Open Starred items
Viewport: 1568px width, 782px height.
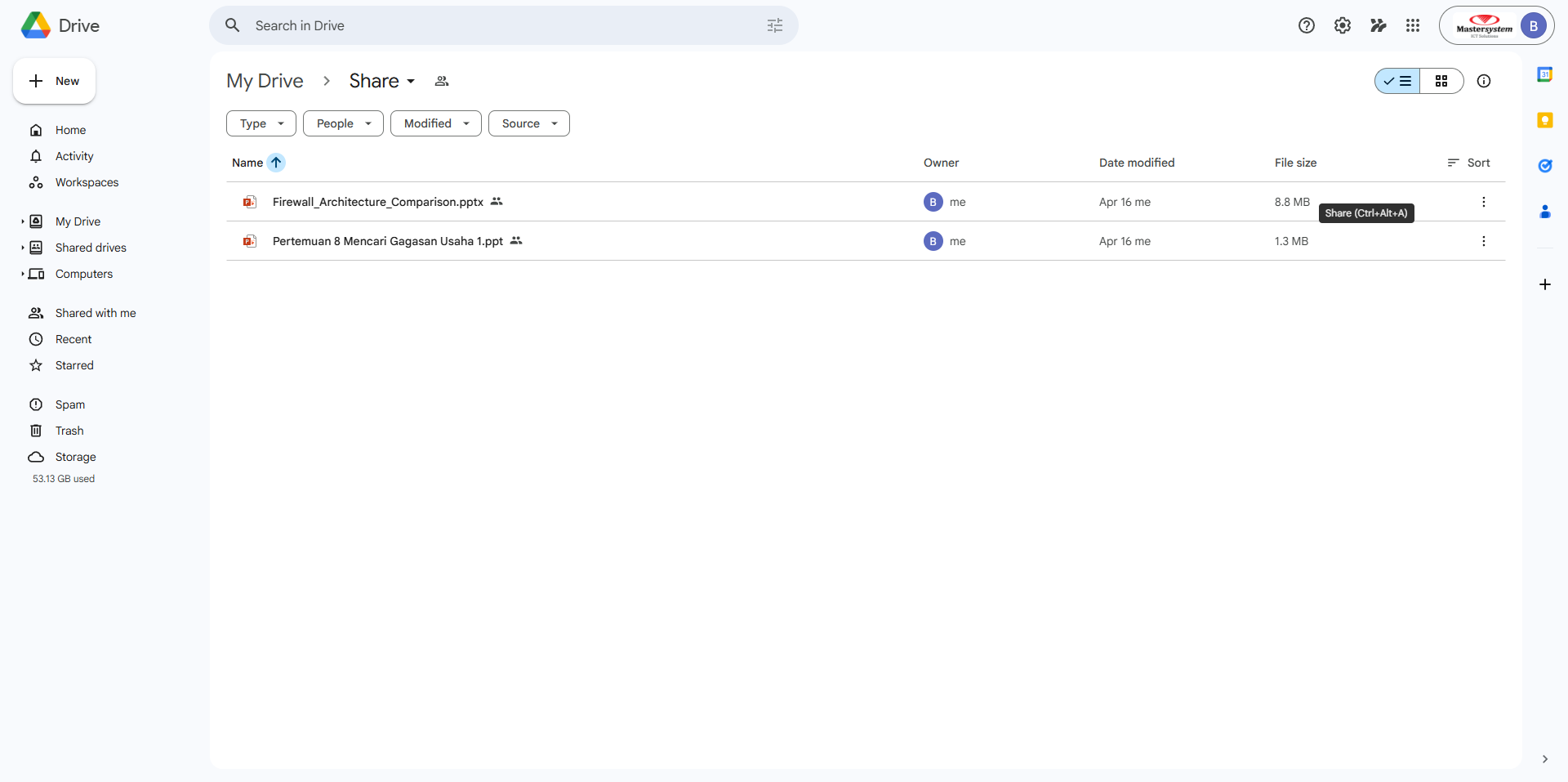(x=74, y=365)
